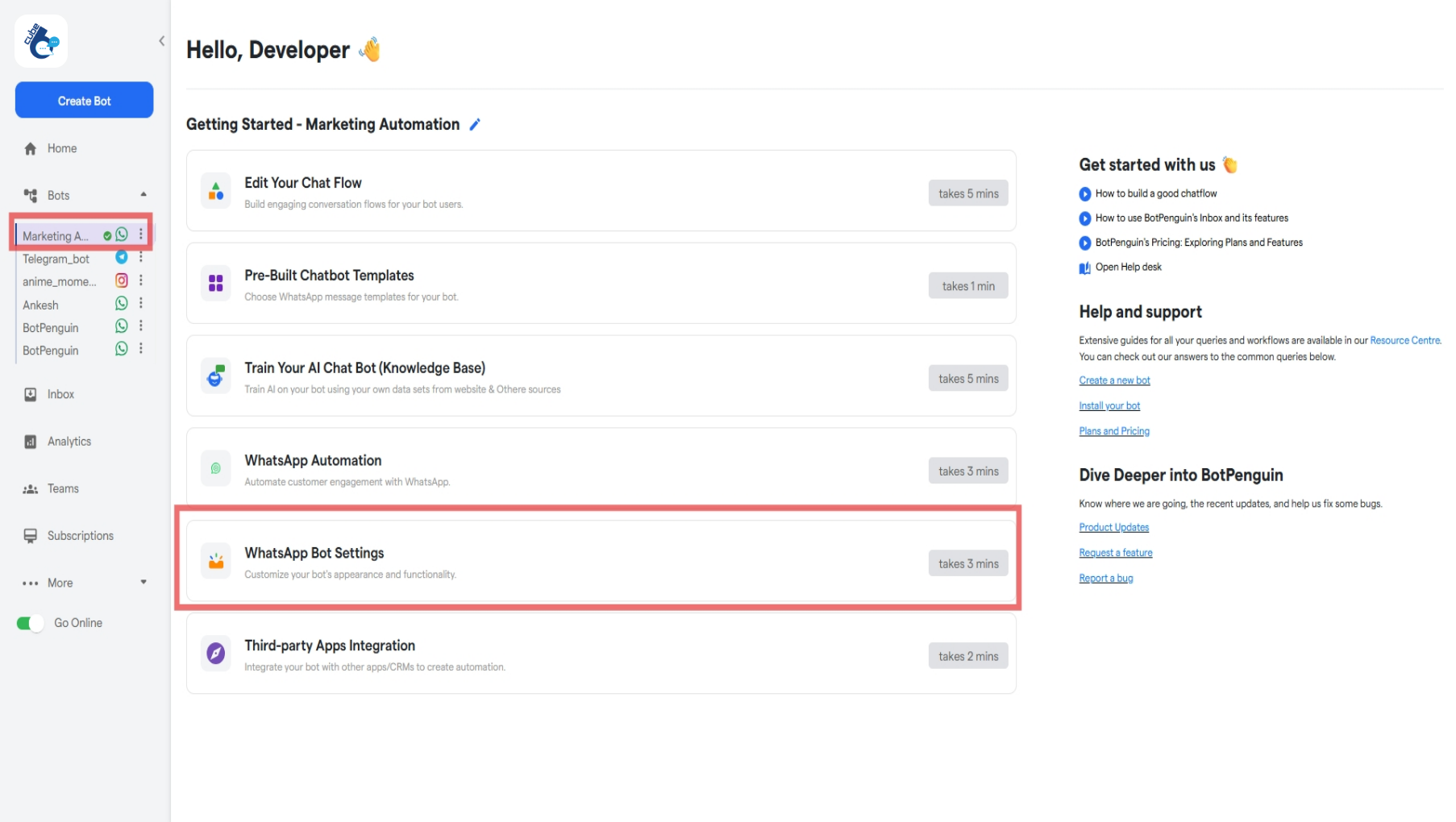Screen dimensions: 1456x822
Task: Open the Analytics menu item
Action: coord(69,442)
